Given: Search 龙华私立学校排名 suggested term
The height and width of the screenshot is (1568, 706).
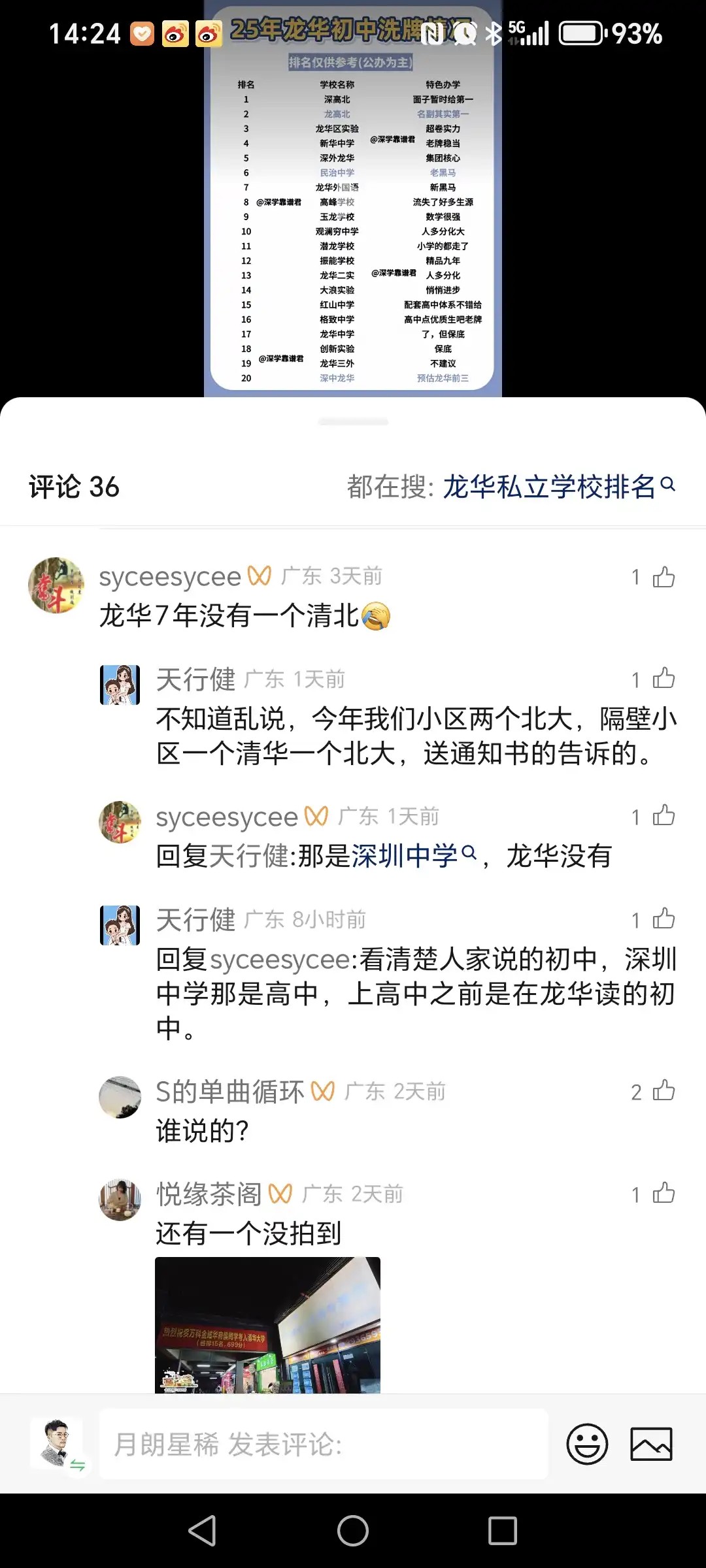Looking at the screenshot, I should point(548,487).
